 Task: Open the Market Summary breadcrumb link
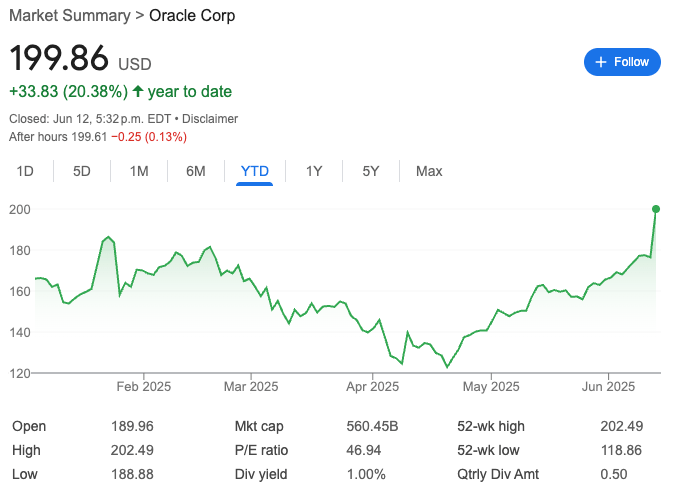tap(70, 16)
